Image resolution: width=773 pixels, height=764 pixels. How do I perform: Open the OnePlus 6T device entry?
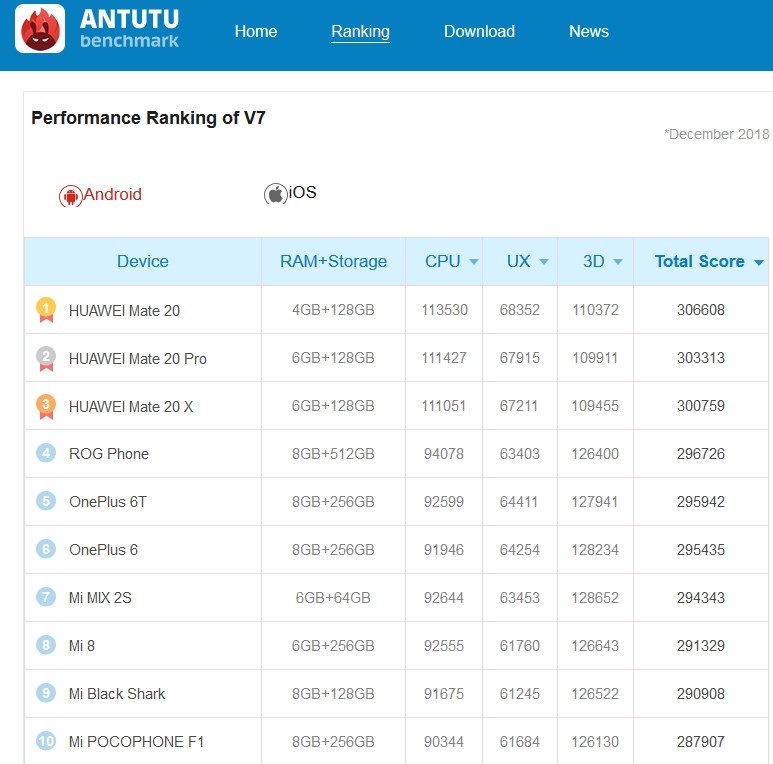(x=107, y=501)
